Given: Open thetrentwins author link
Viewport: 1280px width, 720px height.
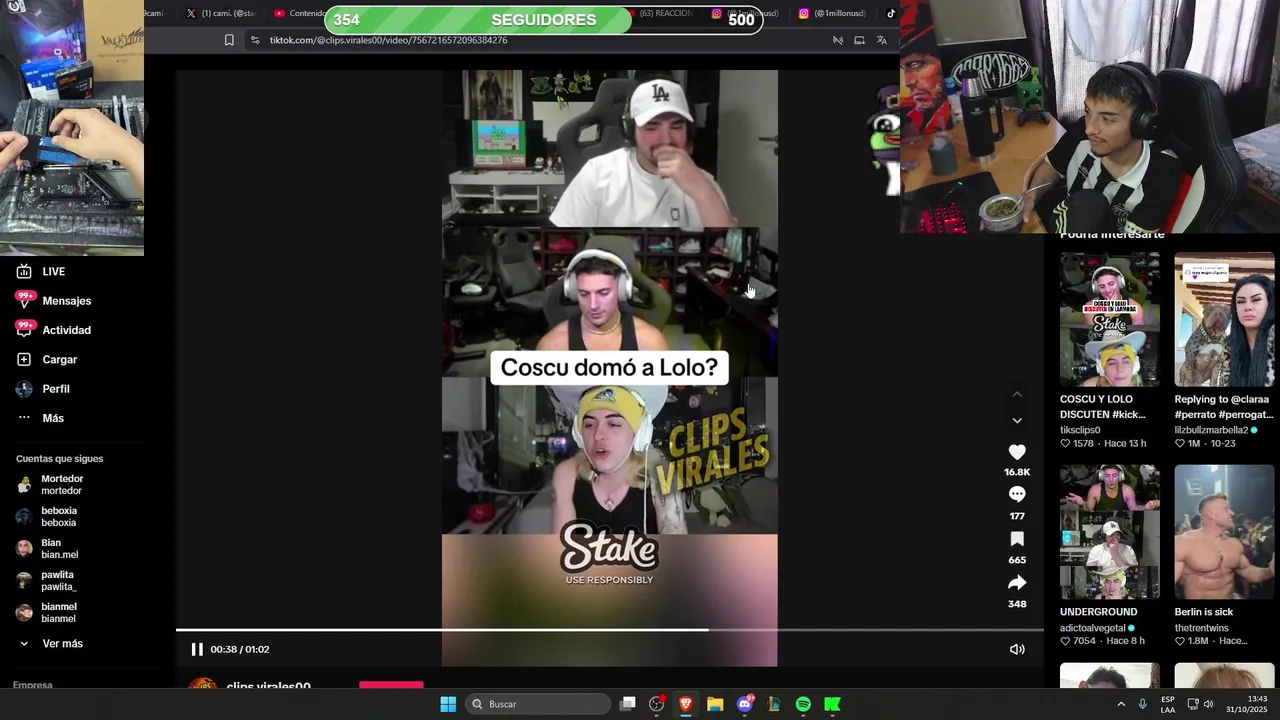Looking at the screenshot, I should pyautogui.click(x=1201, y=628).
